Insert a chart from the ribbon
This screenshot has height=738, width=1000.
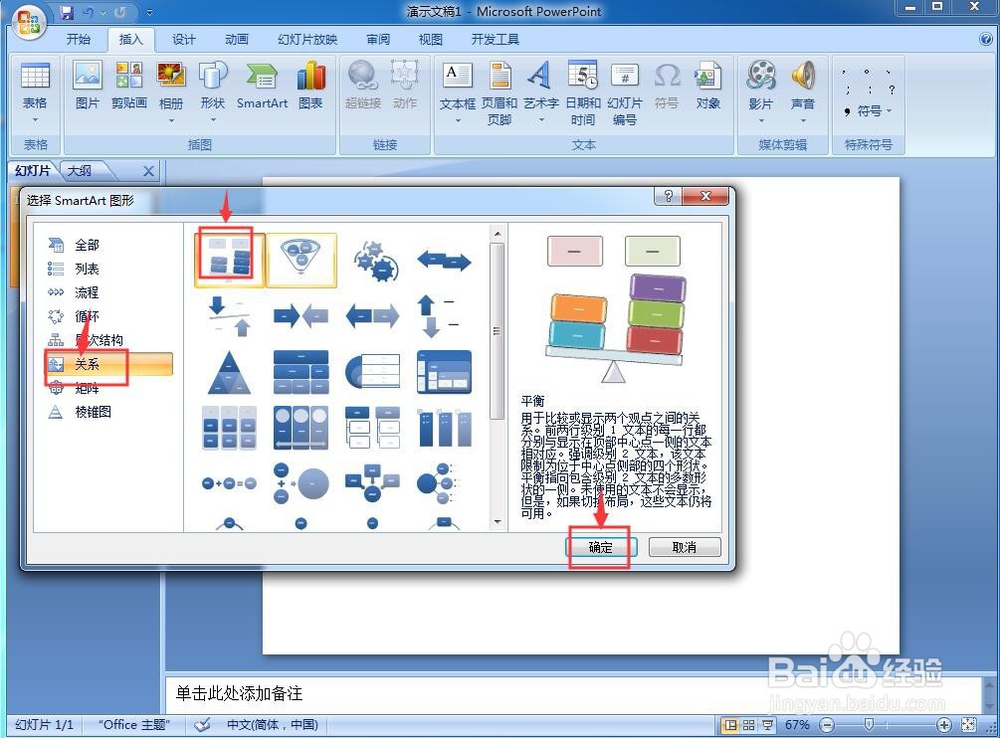pyautogui.click(x=311, y=86)
